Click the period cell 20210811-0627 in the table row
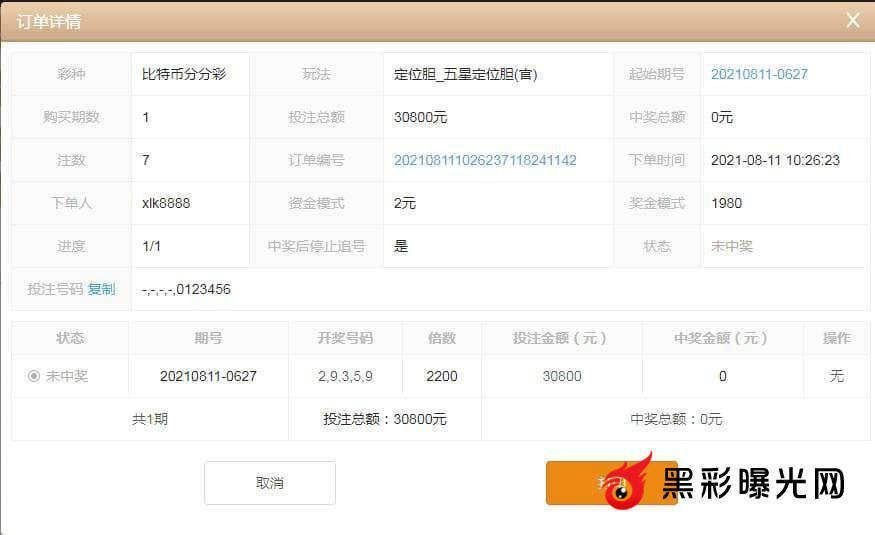Image resolution: width=875 pixels, height=535 pixels. pos(208,376)
